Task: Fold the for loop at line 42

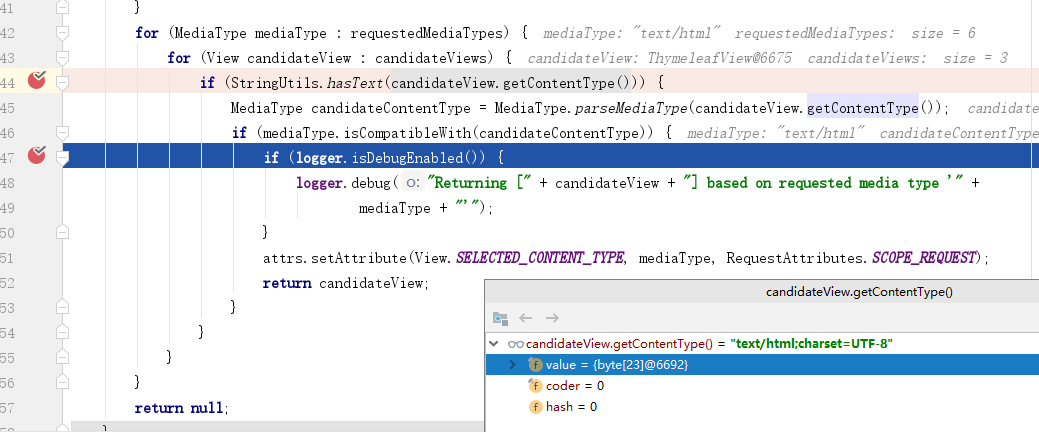Action: coord(62,33)
